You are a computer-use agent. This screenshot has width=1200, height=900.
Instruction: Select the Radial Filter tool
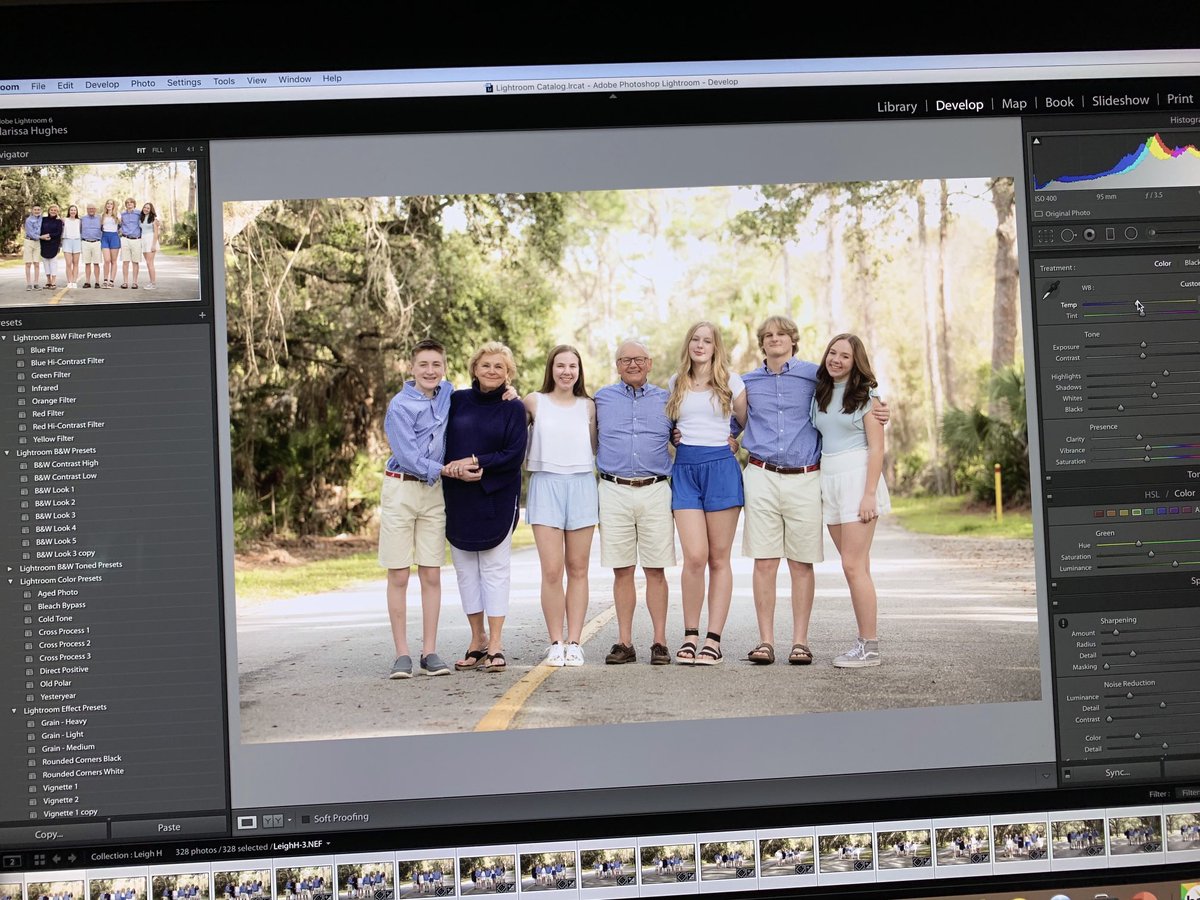pos(1131,233)
